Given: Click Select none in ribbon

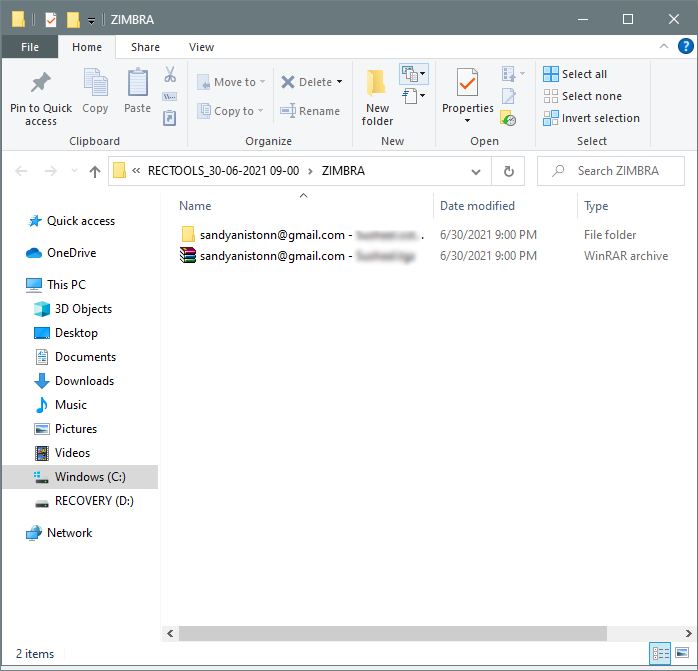Looking at the screenshot, I should [582, 96].
